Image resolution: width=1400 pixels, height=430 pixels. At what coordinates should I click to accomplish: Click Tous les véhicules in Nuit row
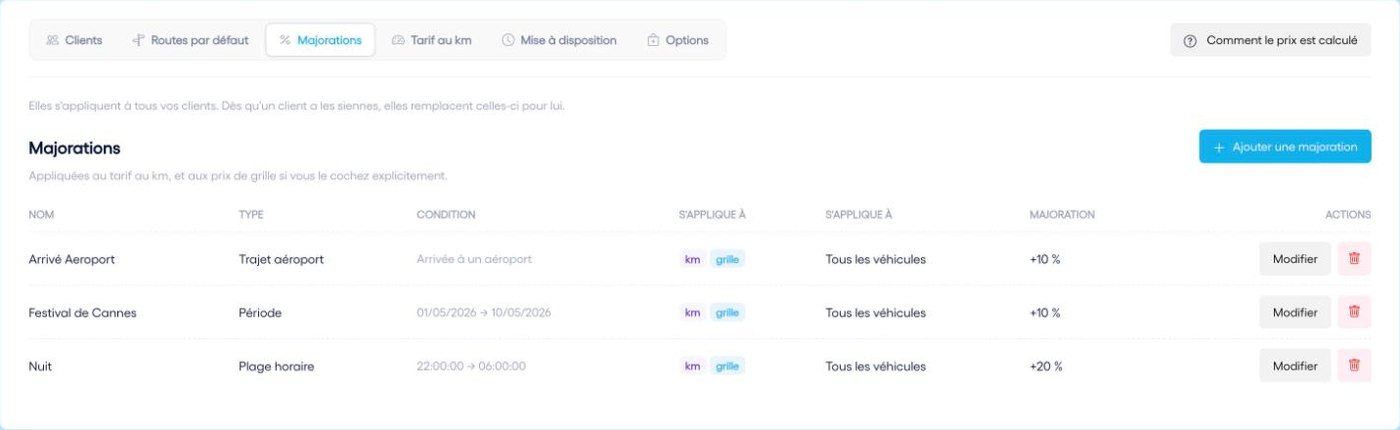tap(876, 366)
